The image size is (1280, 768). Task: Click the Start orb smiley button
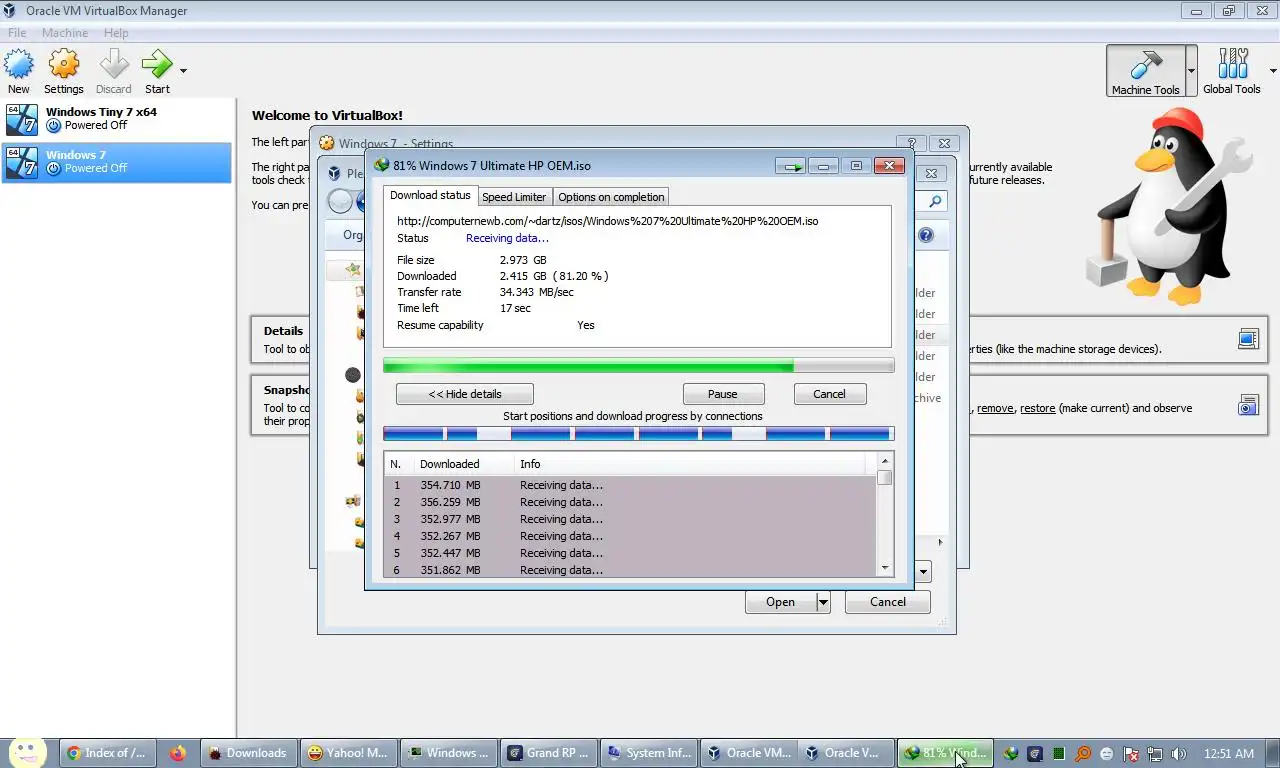point(27,753)
